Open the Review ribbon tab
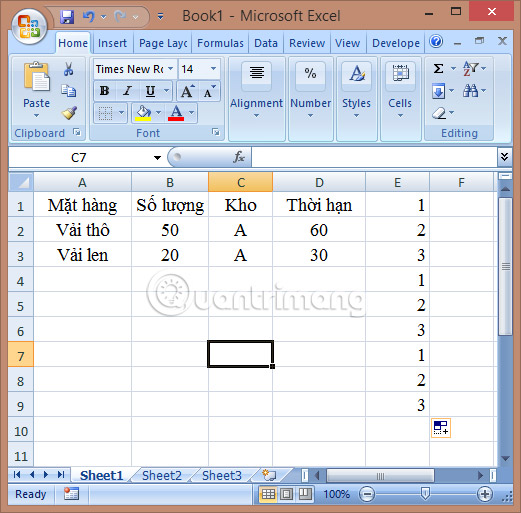 pos(307,43)
